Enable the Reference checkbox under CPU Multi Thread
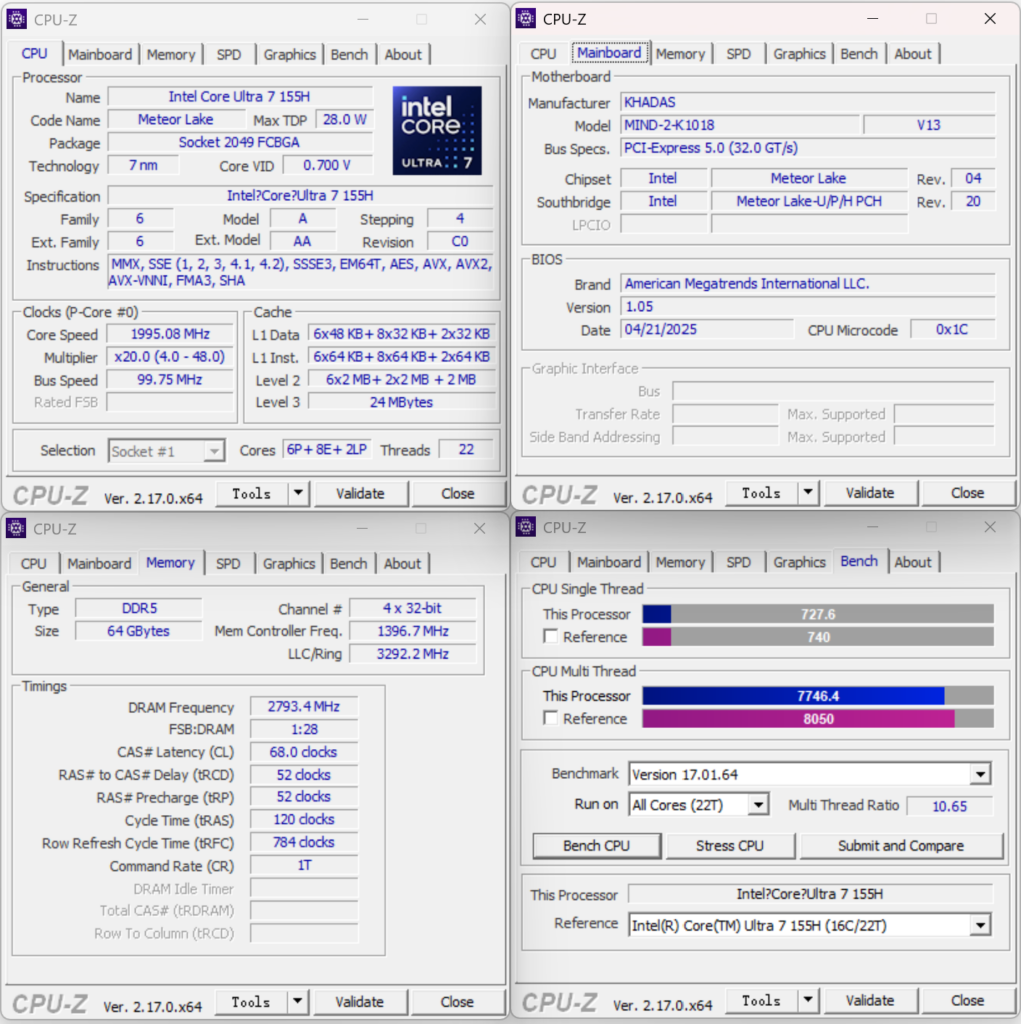Viewport: 1021px width, 1024px height. coord(550,718)
